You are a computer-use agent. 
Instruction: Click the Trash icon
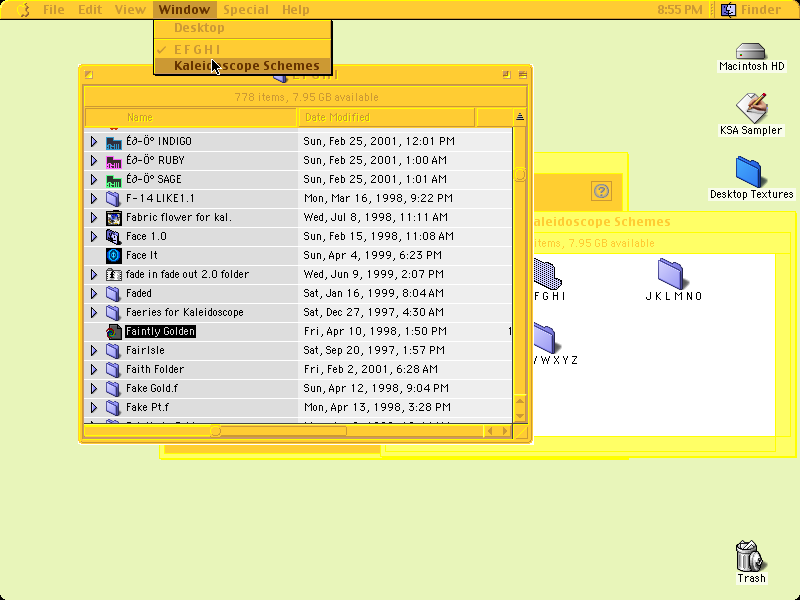[749, 556]
